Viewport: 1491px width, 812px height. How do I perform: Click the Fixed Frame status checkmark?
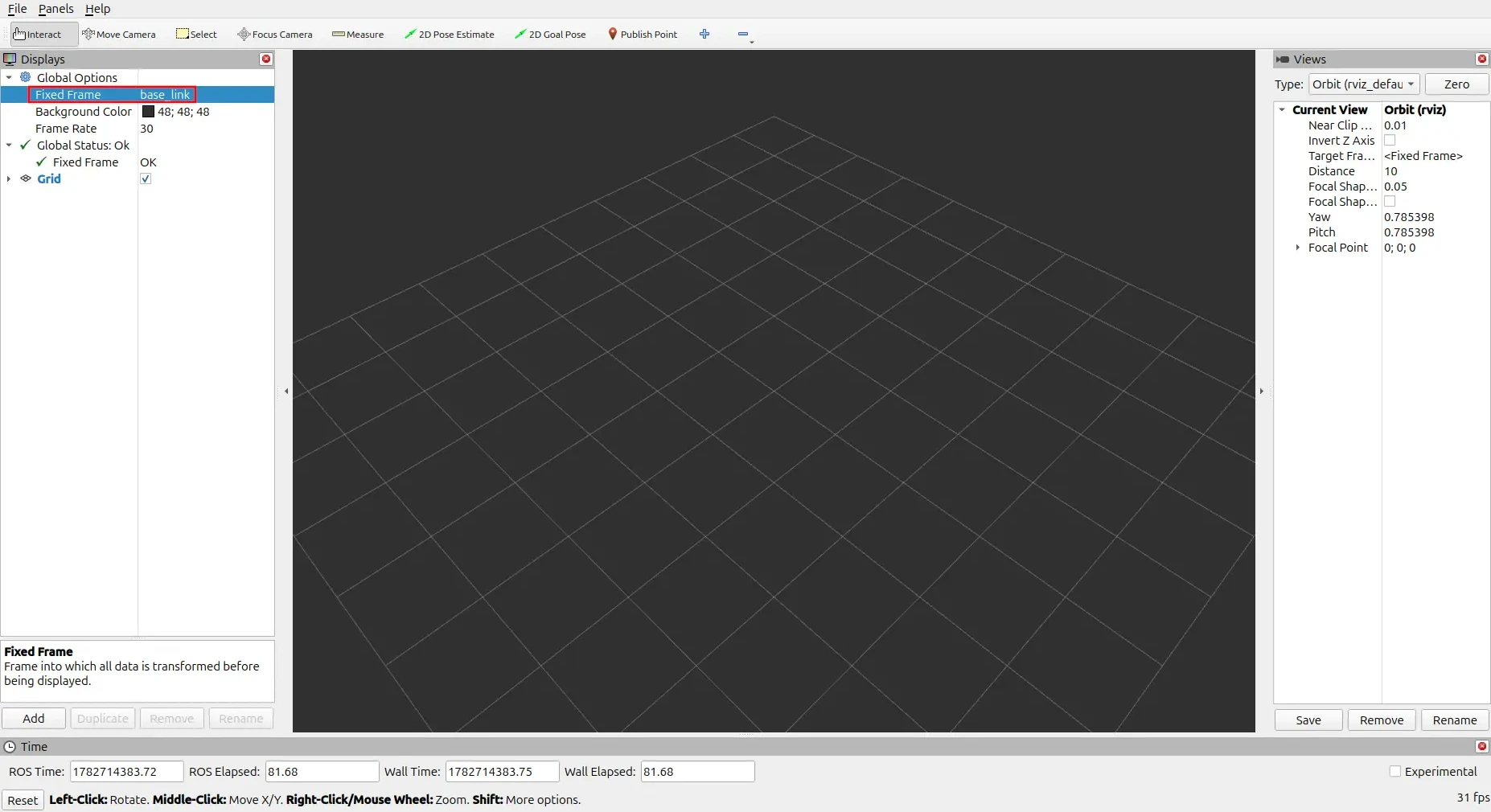42,162
